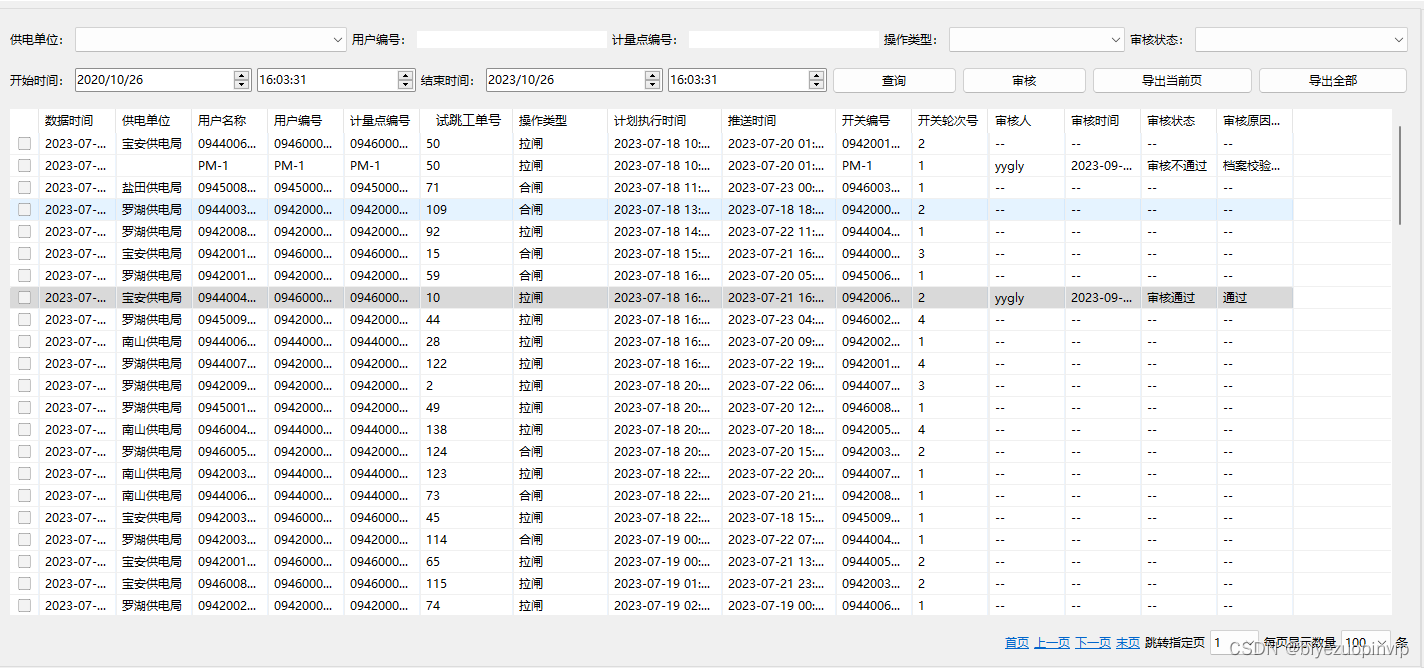The width and height of the screenshot is (1424, 668).
Task: Click the 供电单位 column header
Action: pyautogui.click(x=154, y=120)
